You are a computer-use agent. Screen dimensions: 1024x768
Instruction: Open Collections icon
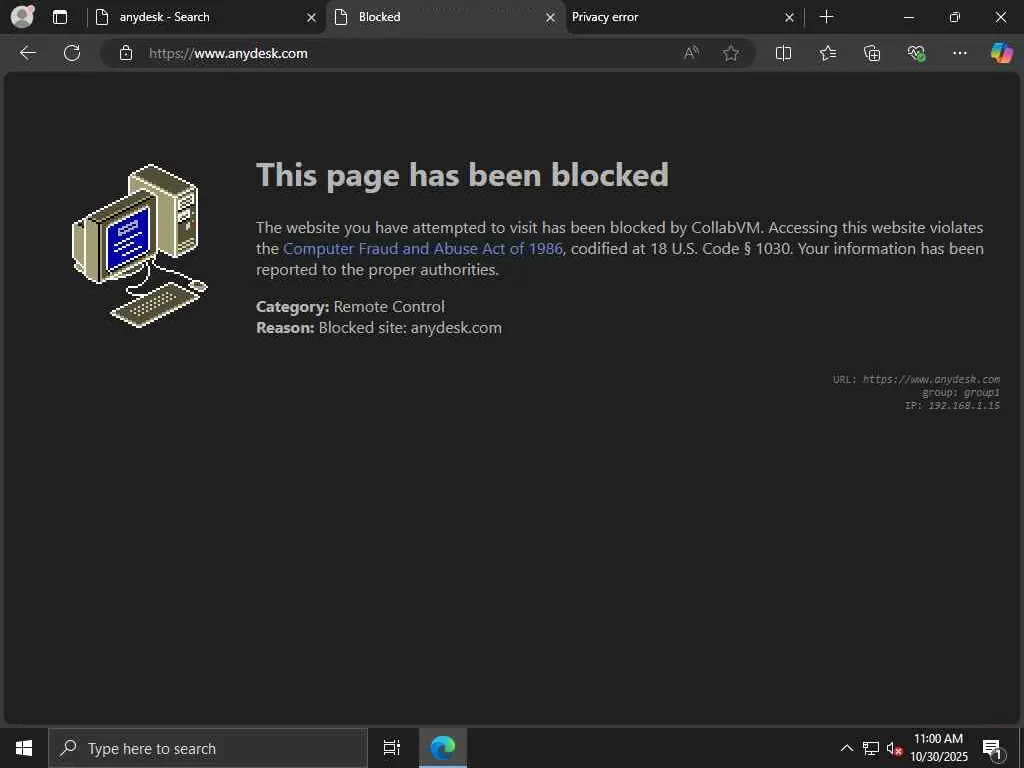[872, 53]
